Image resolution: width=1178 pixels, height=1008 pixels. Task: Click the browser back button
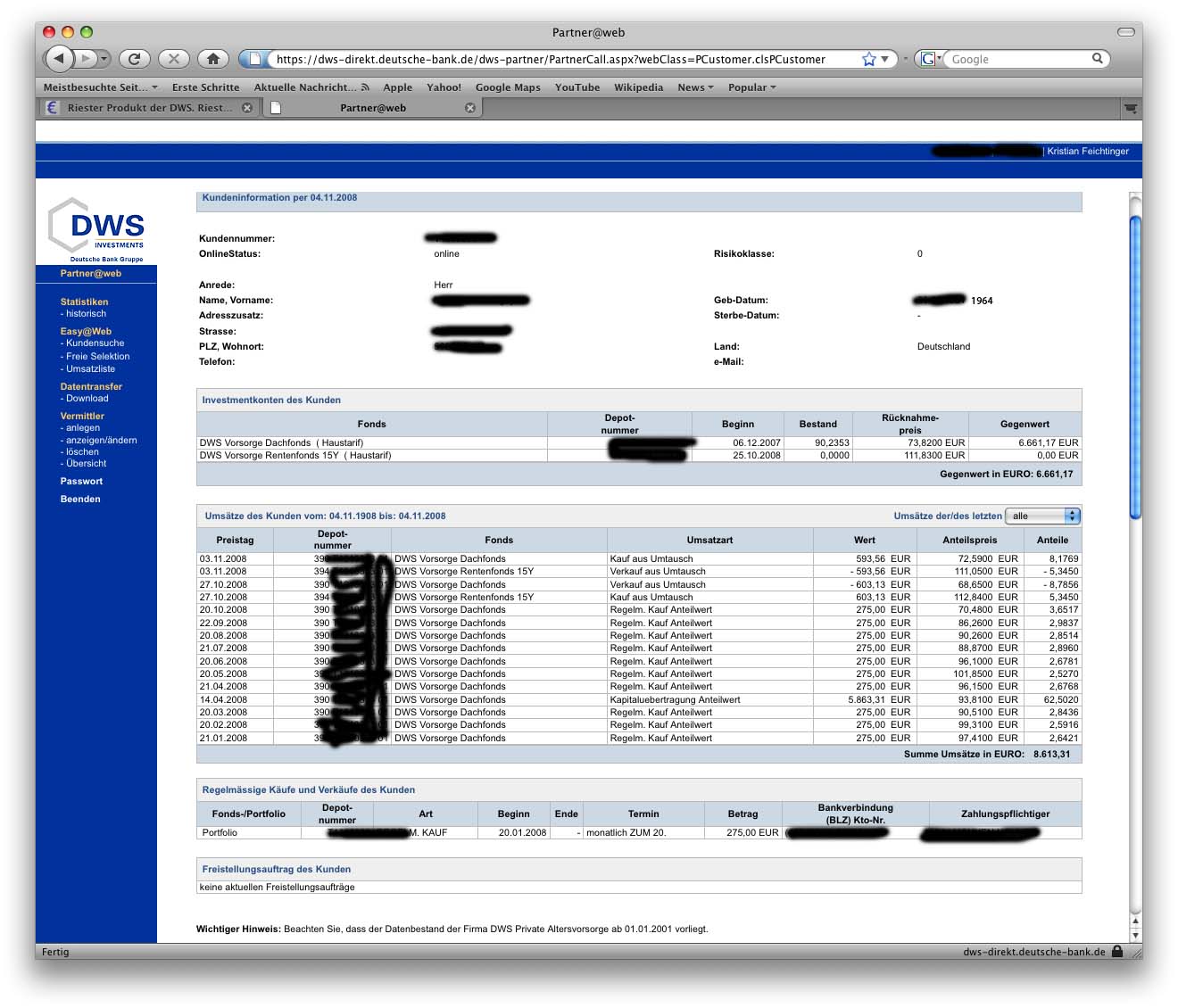coord(59,59)
